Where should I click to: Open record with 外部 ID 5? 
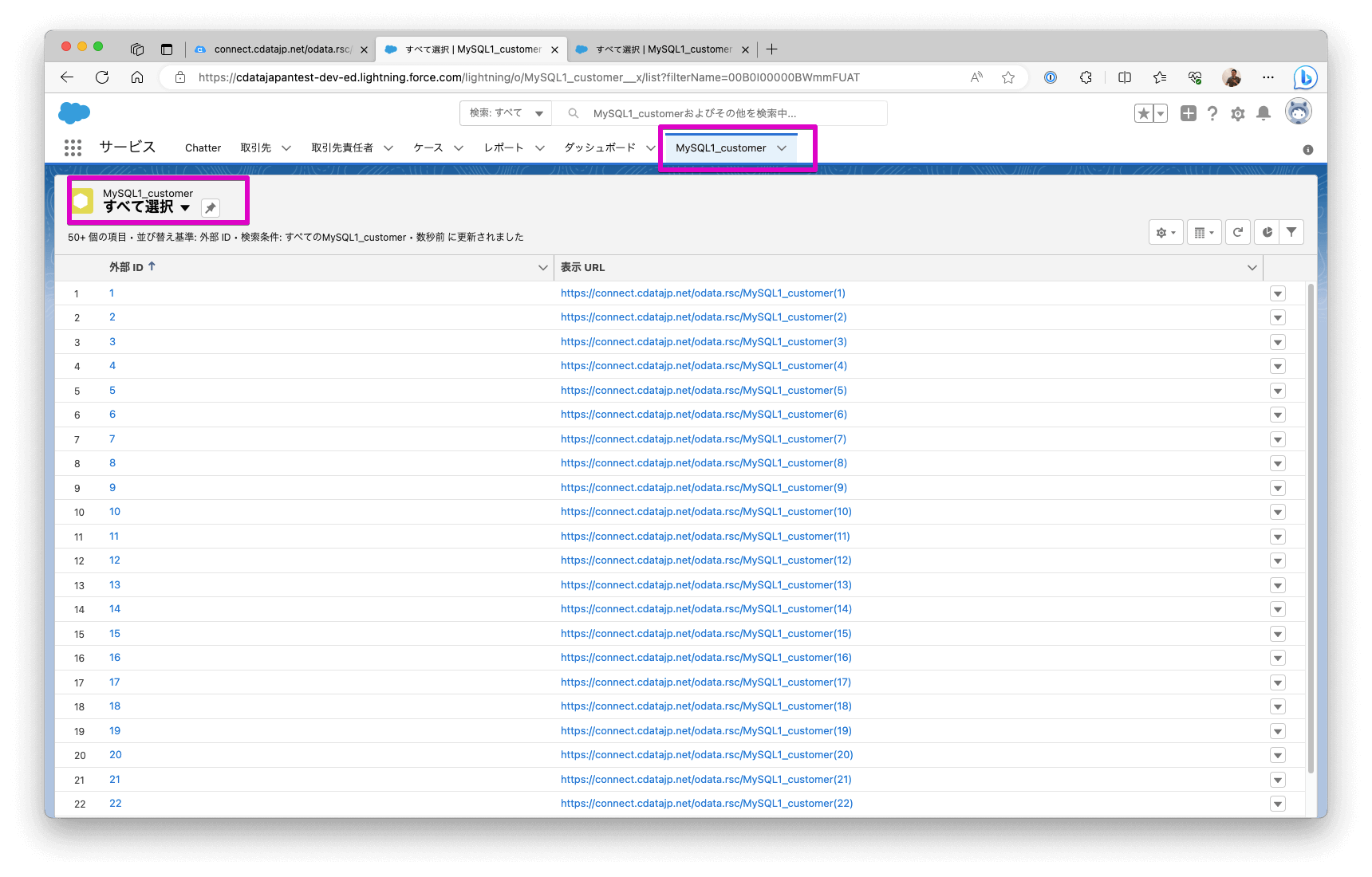(112, 391)
